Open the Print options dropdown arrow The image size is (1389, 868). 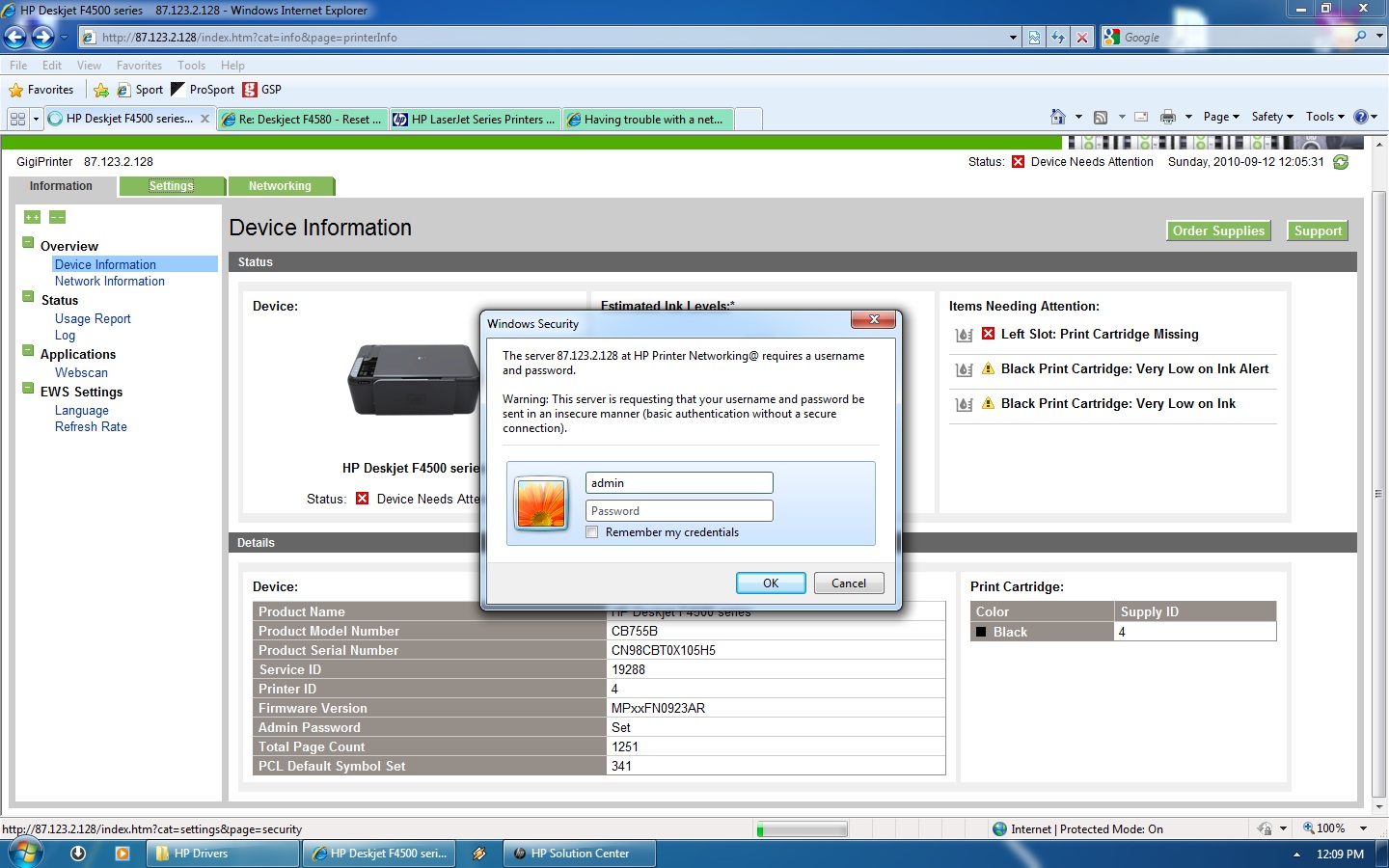pos(1188,117)
